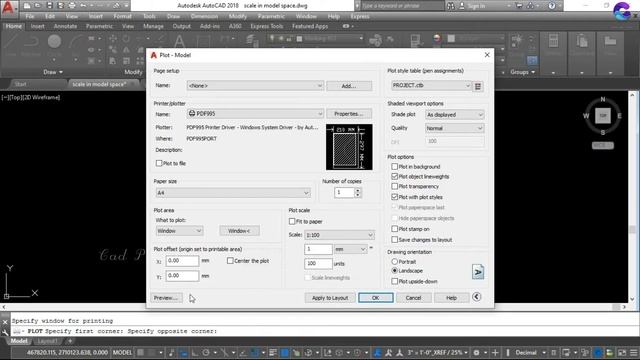Click the Undo arrow in quick access toolbar
This screenshot has width=640, height=360.
[83, 6]
